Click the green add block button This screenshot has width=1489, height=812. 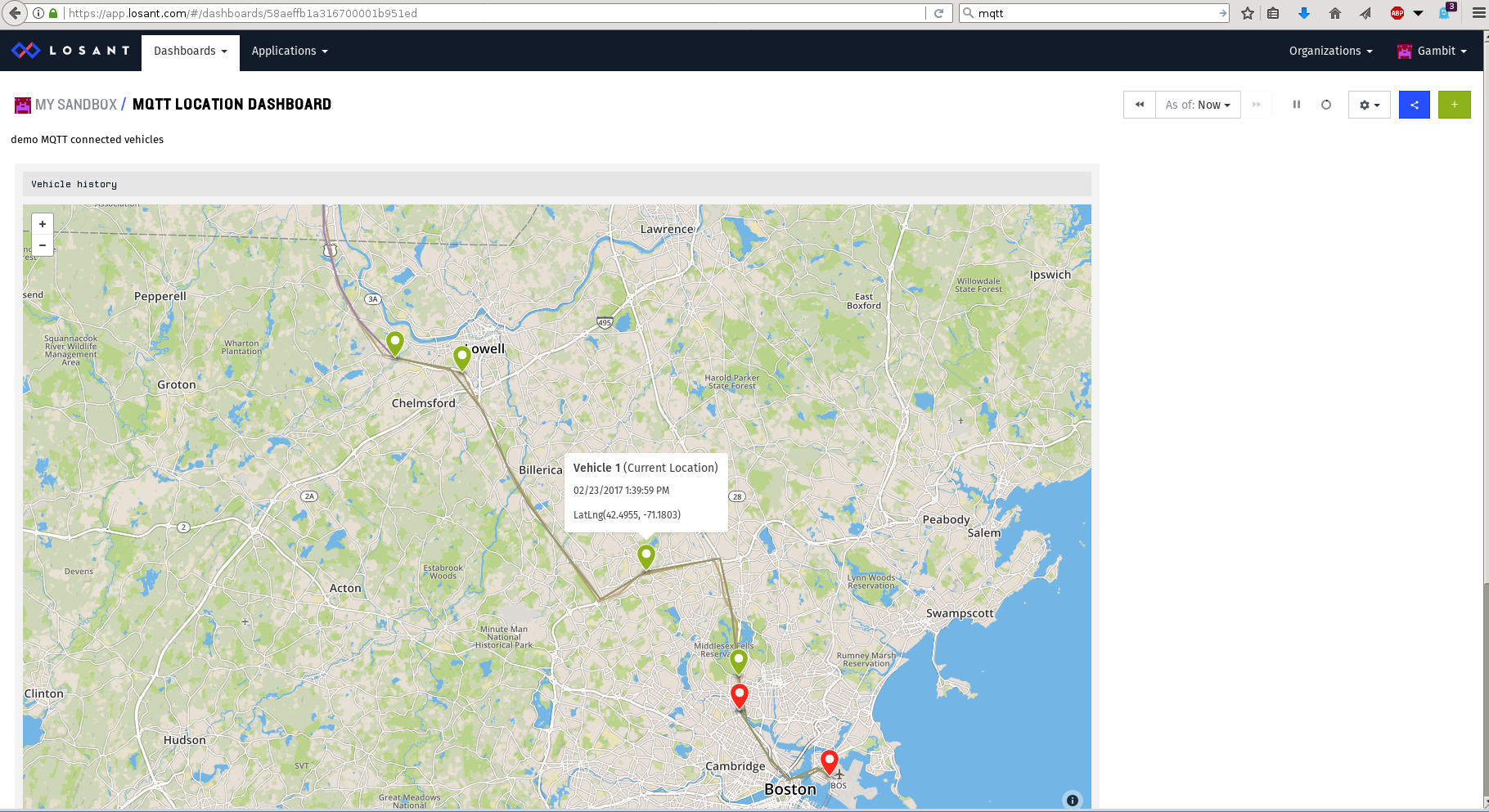1454,105
